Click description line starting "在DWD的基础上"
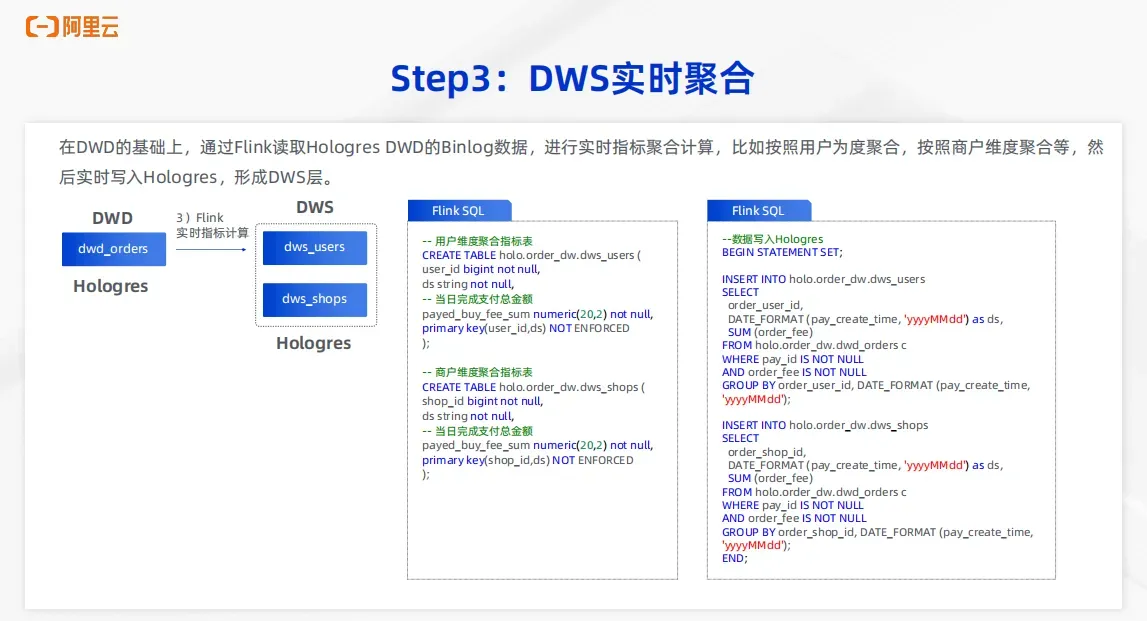 coord(581,148)
